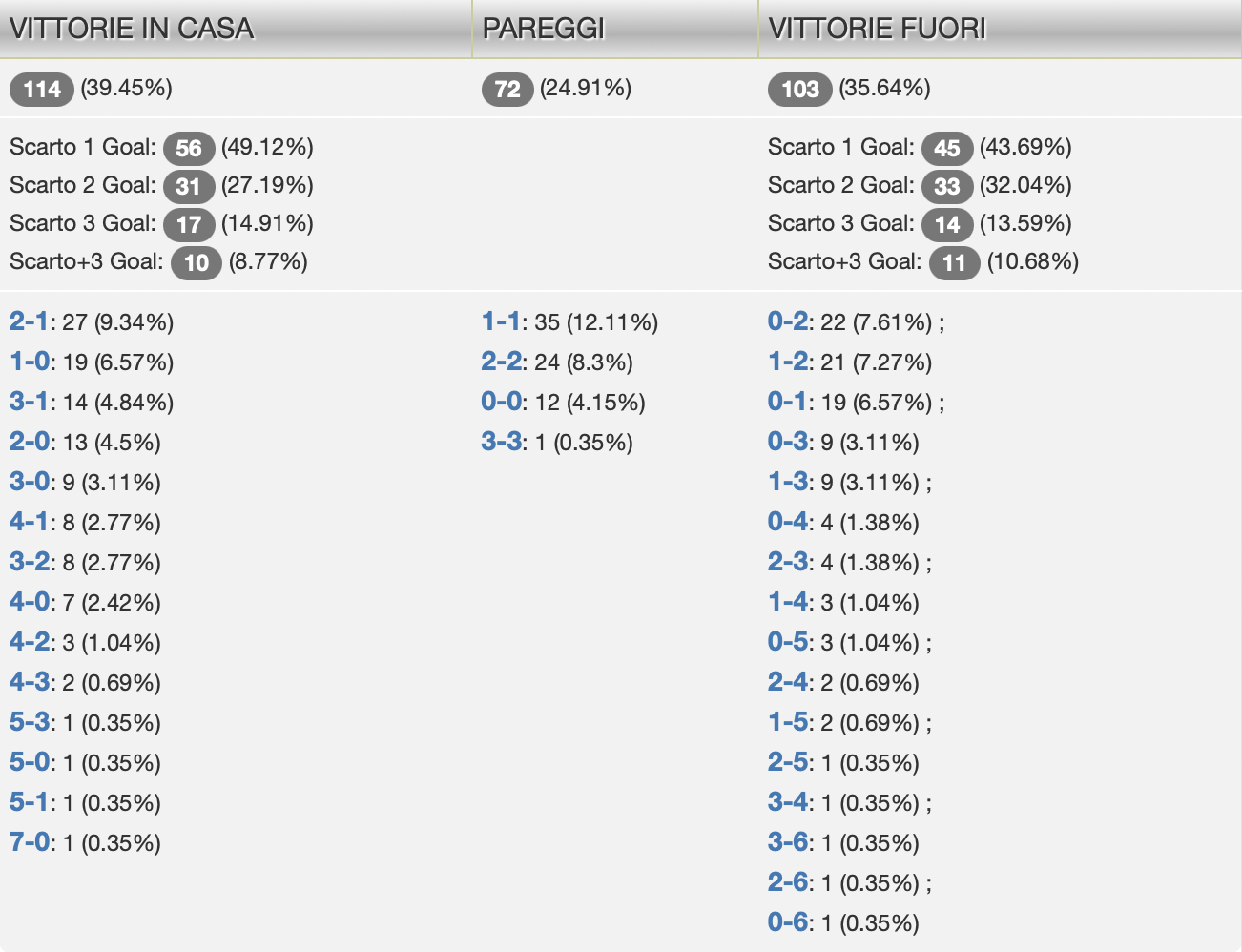Select the 0-1 away score link

coord(787,402)
